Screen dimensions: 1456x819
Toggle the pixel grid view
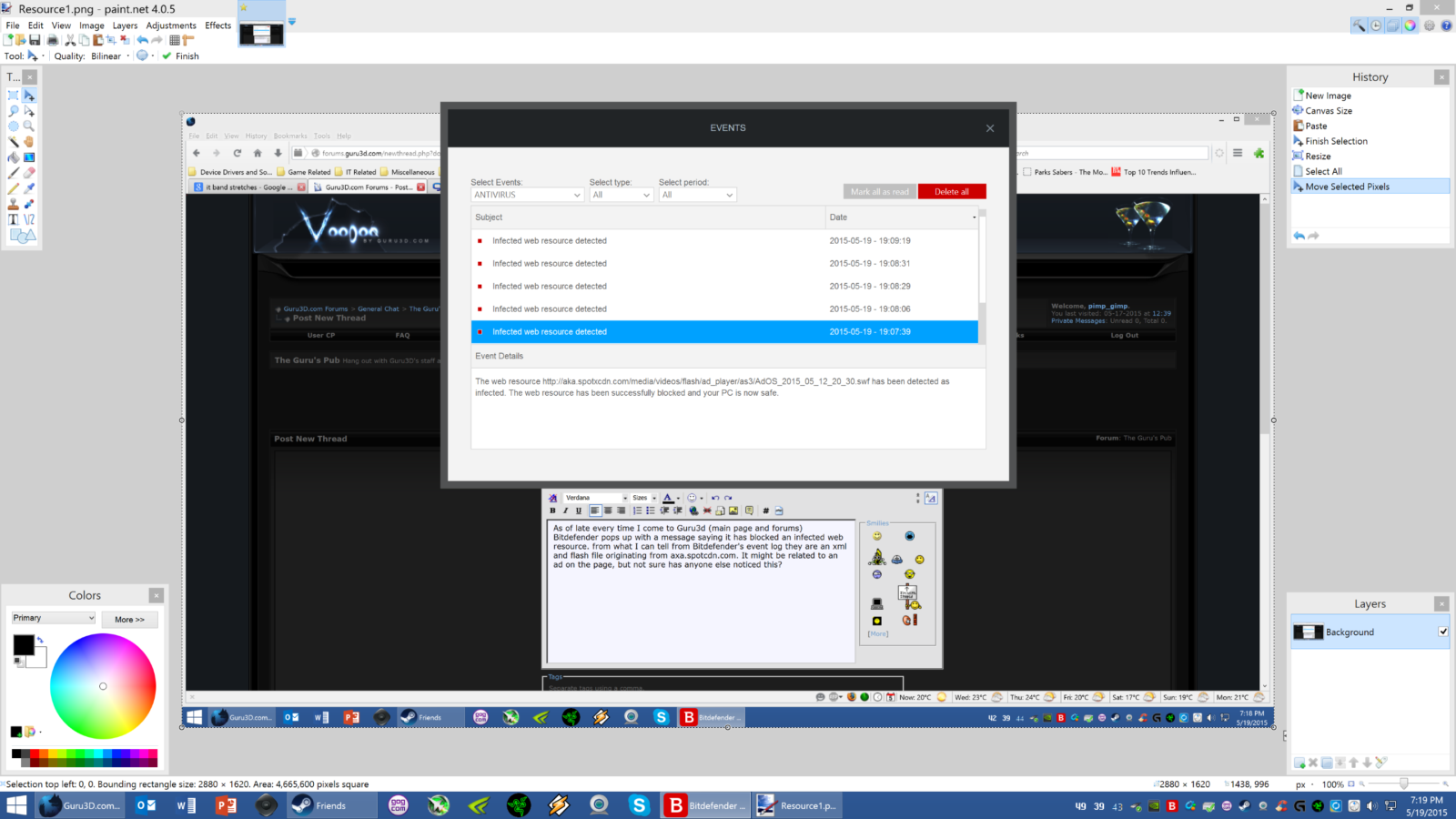[x=174, y=40]
